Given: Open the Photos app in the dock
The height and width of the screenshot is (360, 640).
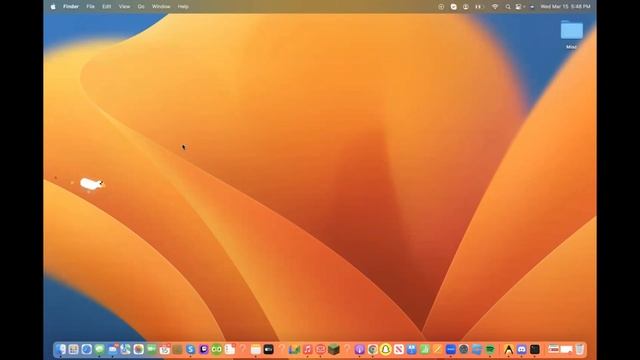Looking at the screenshot, I should (x=139, y=349).
